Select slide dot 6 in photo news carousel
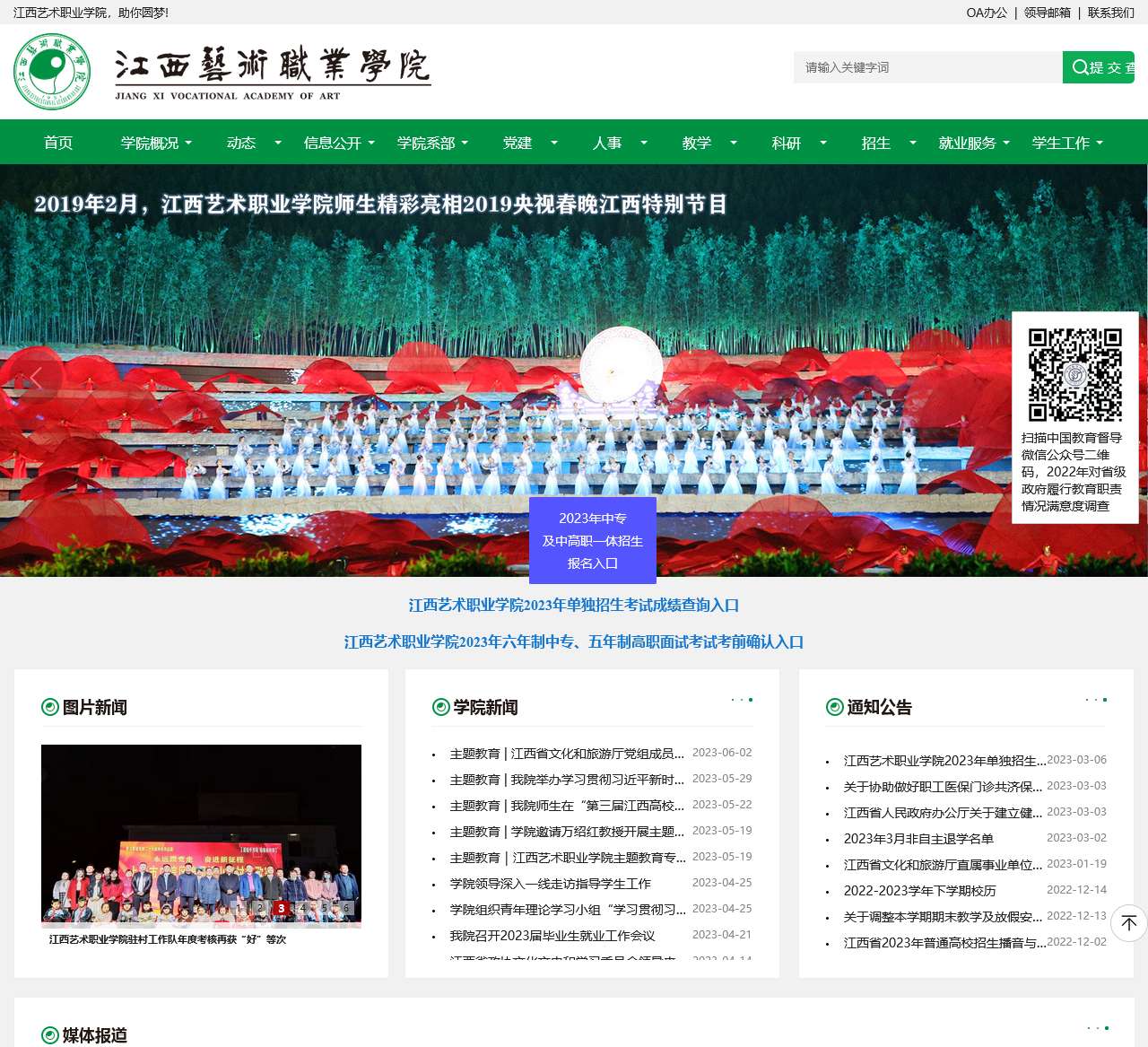This screenshot has width=1148, height=1047. coord(346,907)
